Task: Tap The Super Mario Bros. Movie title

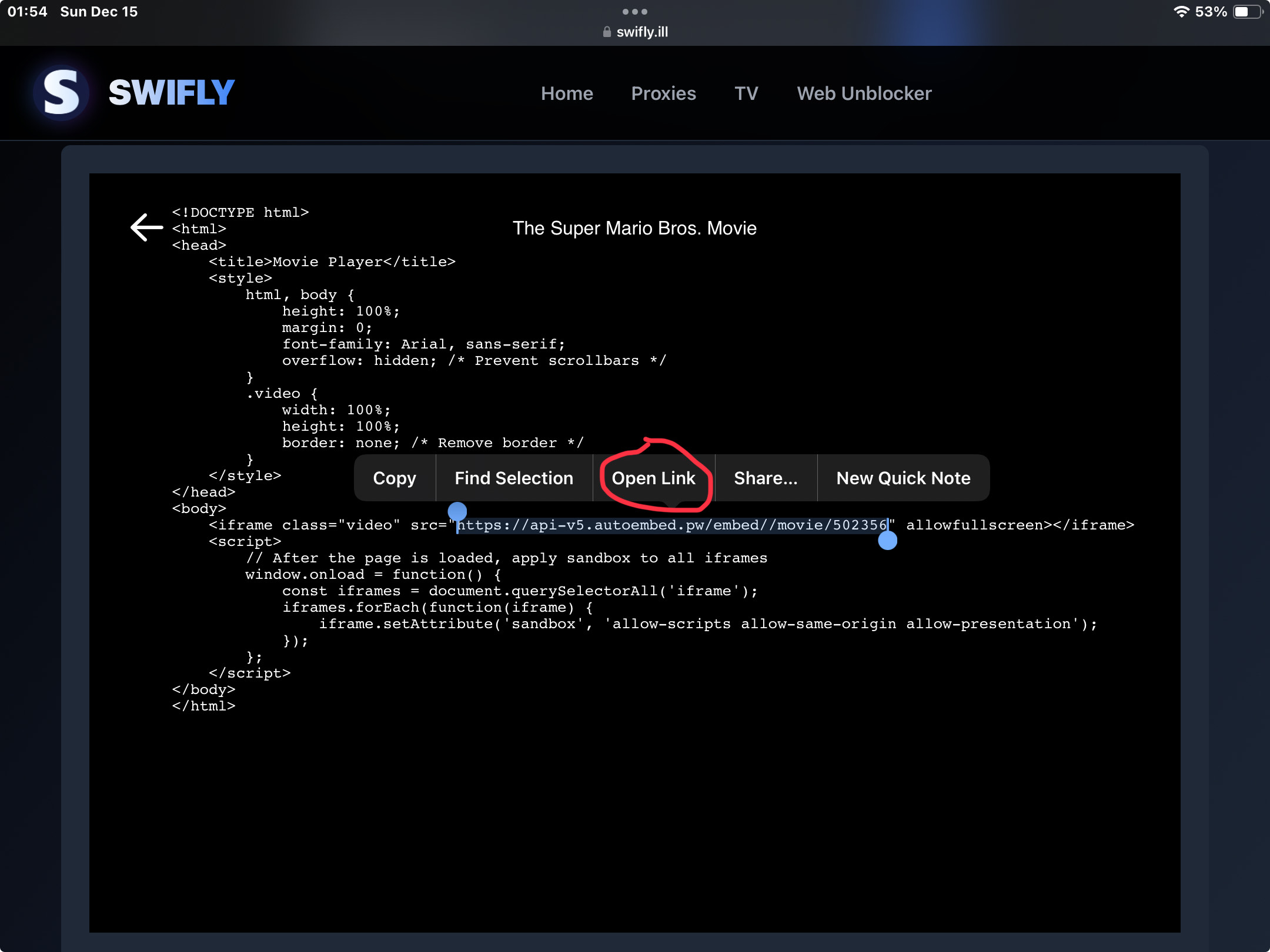Action: 634,228
